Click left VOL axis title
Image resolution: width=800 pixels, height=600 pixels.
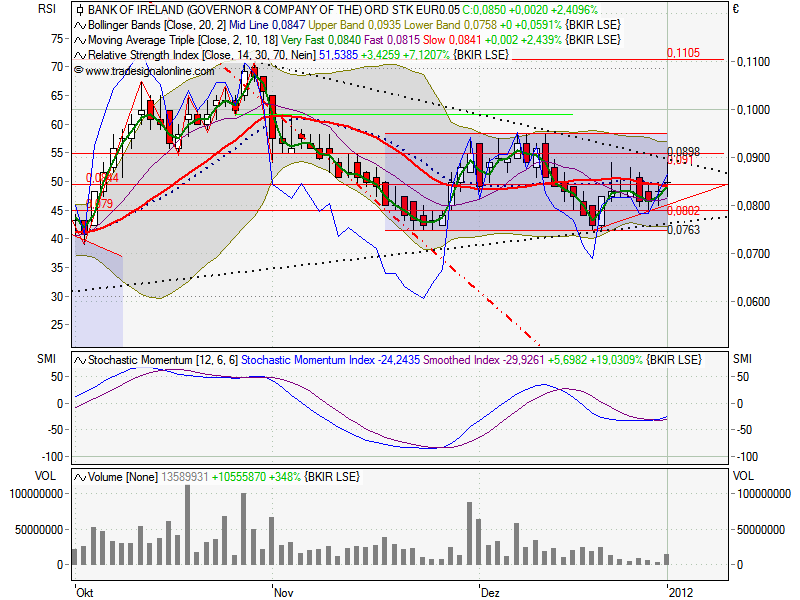[45, 476]
